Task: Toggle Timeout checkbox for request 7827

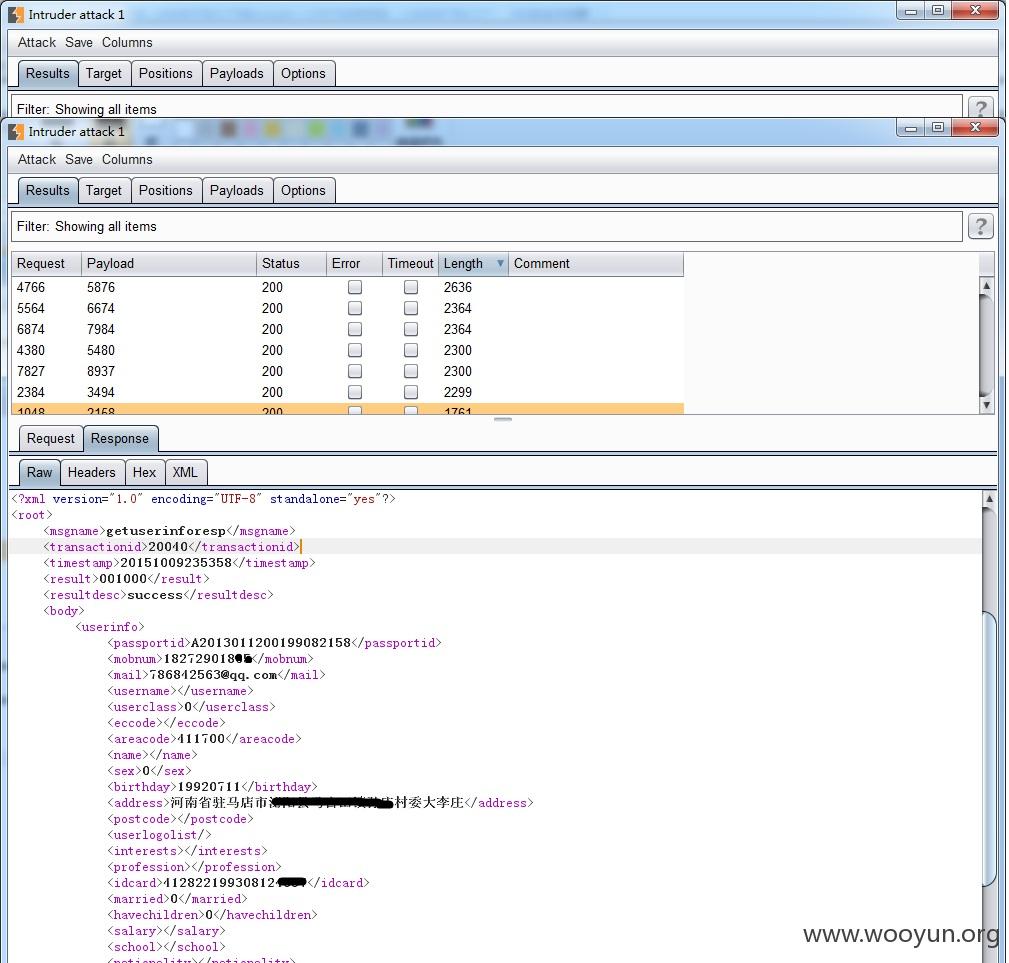Action: coord(411,371)
